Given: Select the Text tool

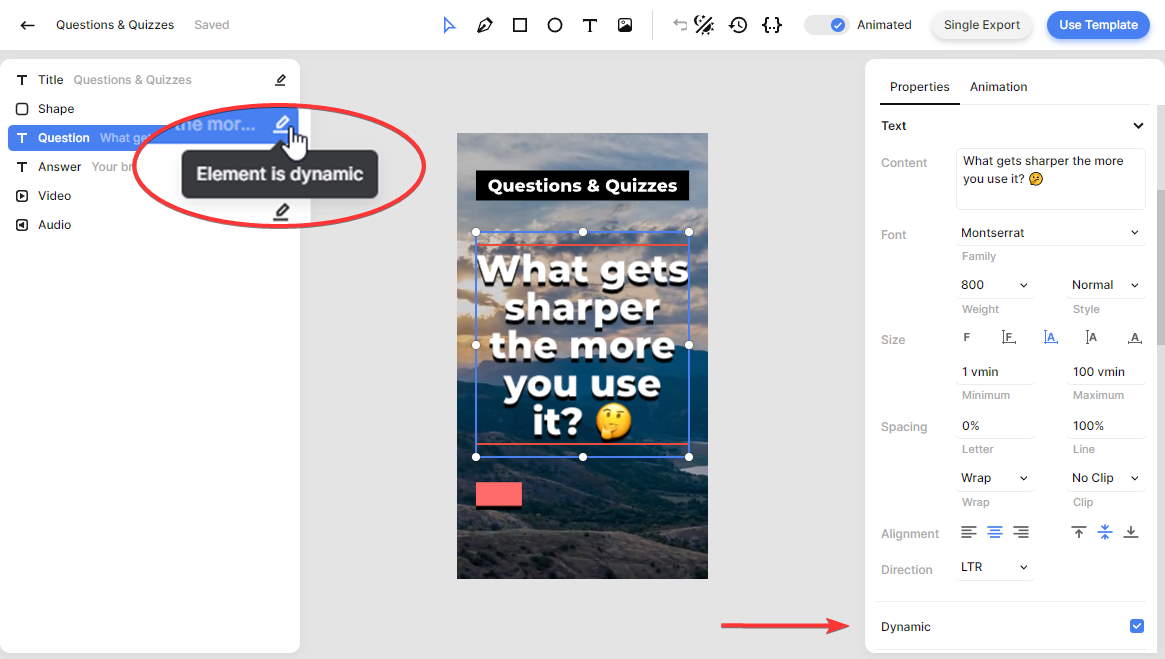Looking at the screenshot, I should click(x=590, y=25).
